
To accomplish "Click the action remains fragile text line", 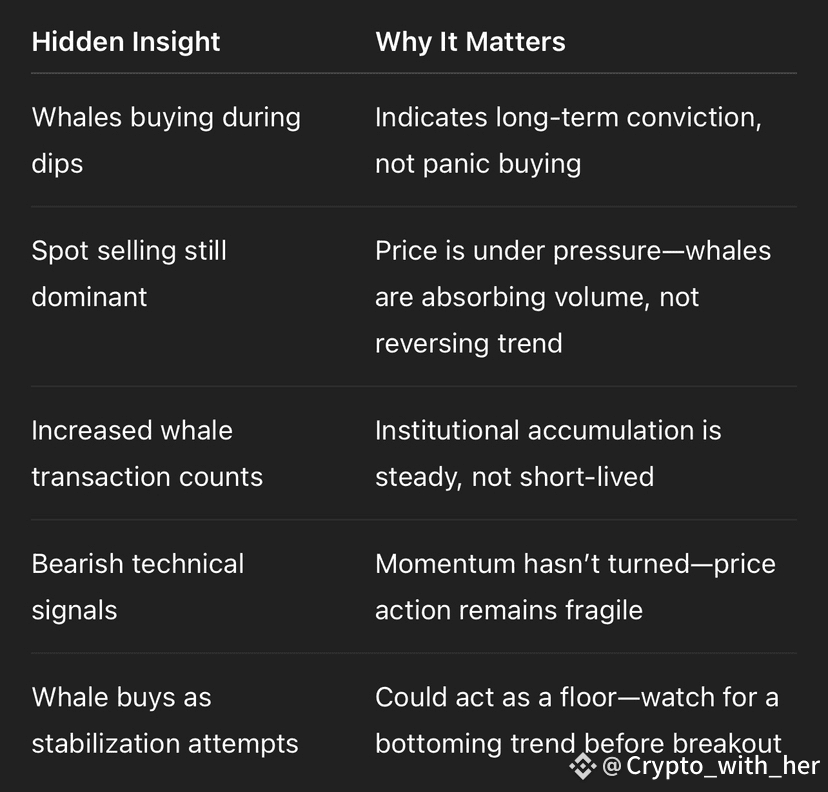I will click(509, 610).
